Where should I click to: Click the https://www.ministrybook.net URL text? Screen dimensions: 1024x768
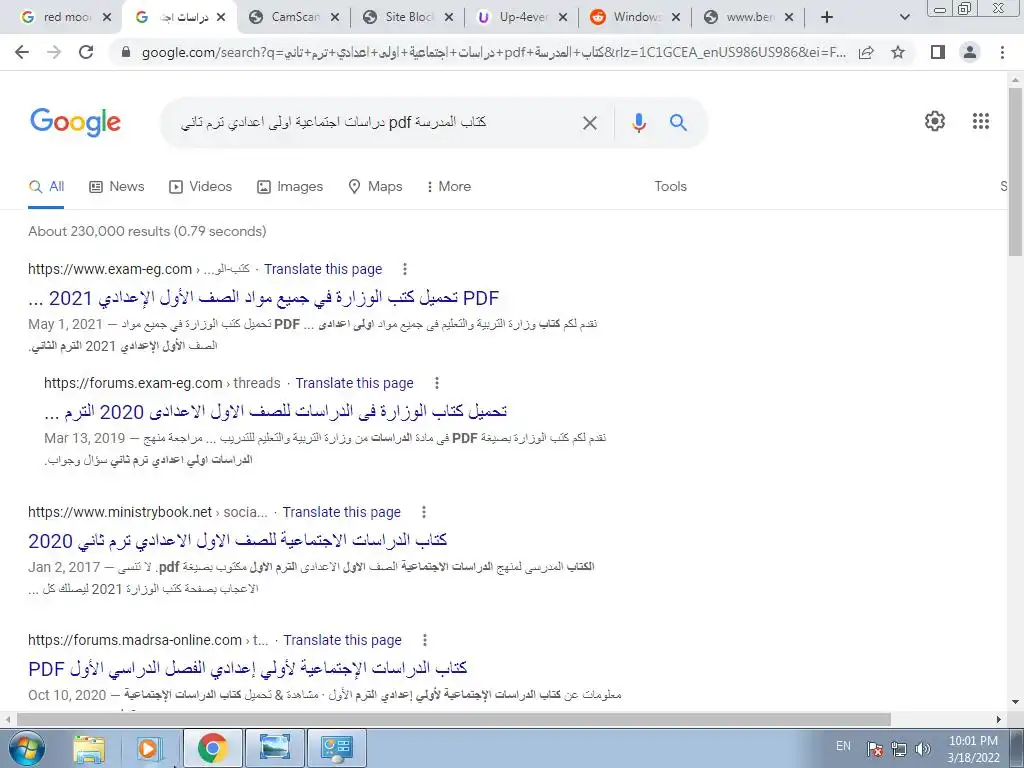[120, 512]
